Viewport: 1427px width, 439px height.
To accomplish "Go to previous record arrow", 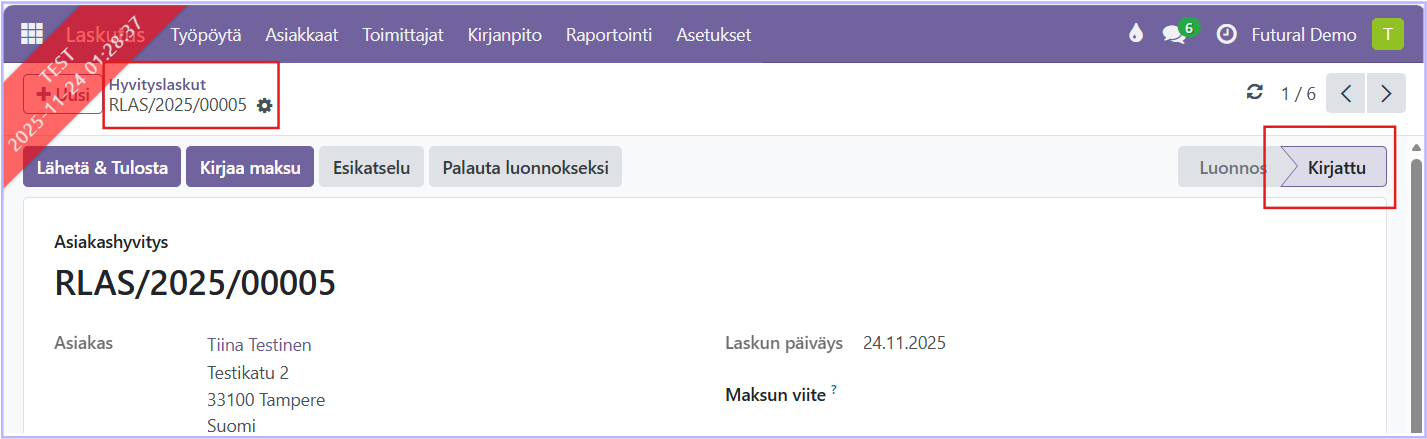I will [1346, 93].
